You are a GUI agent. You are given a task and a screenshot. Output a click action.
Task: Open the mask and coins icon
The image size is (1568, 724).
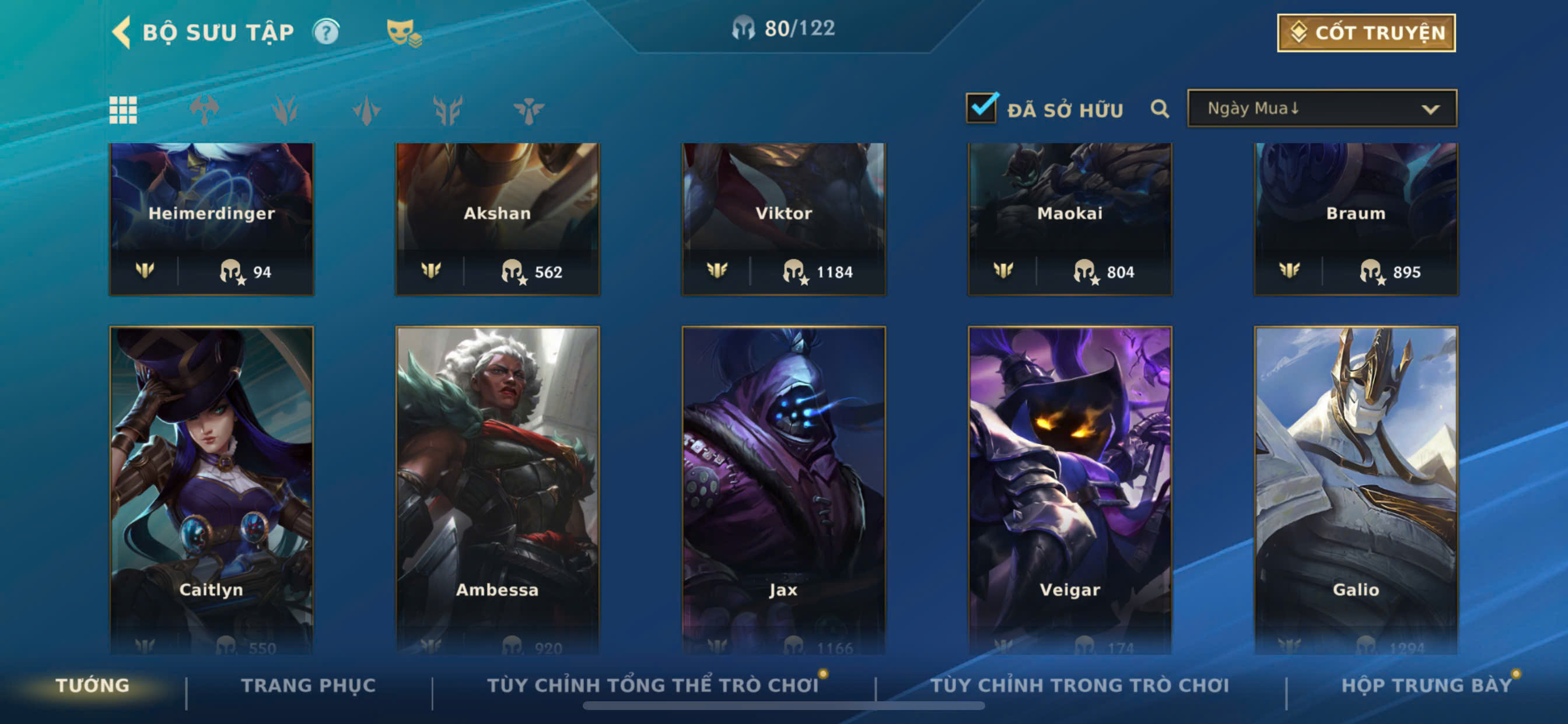[404, 33]
